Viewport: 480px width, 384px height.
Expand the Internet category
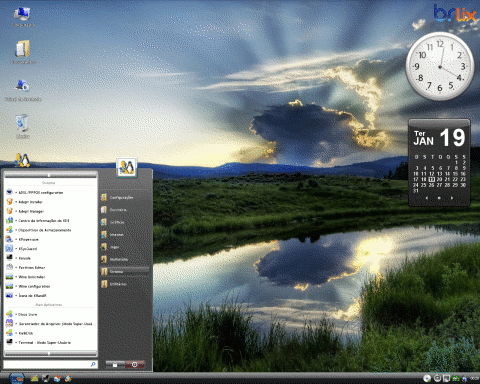tap(125, 235)
